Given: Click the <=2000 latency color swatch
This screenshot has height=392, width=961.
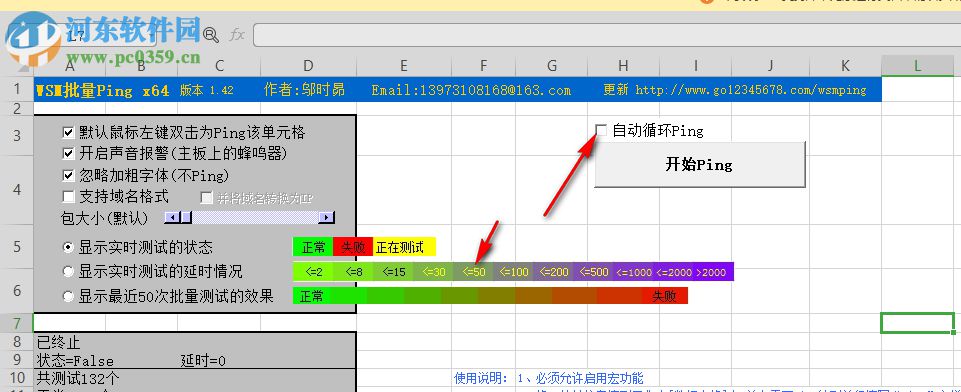Looking at the screenshot, I should click(674, 271).
